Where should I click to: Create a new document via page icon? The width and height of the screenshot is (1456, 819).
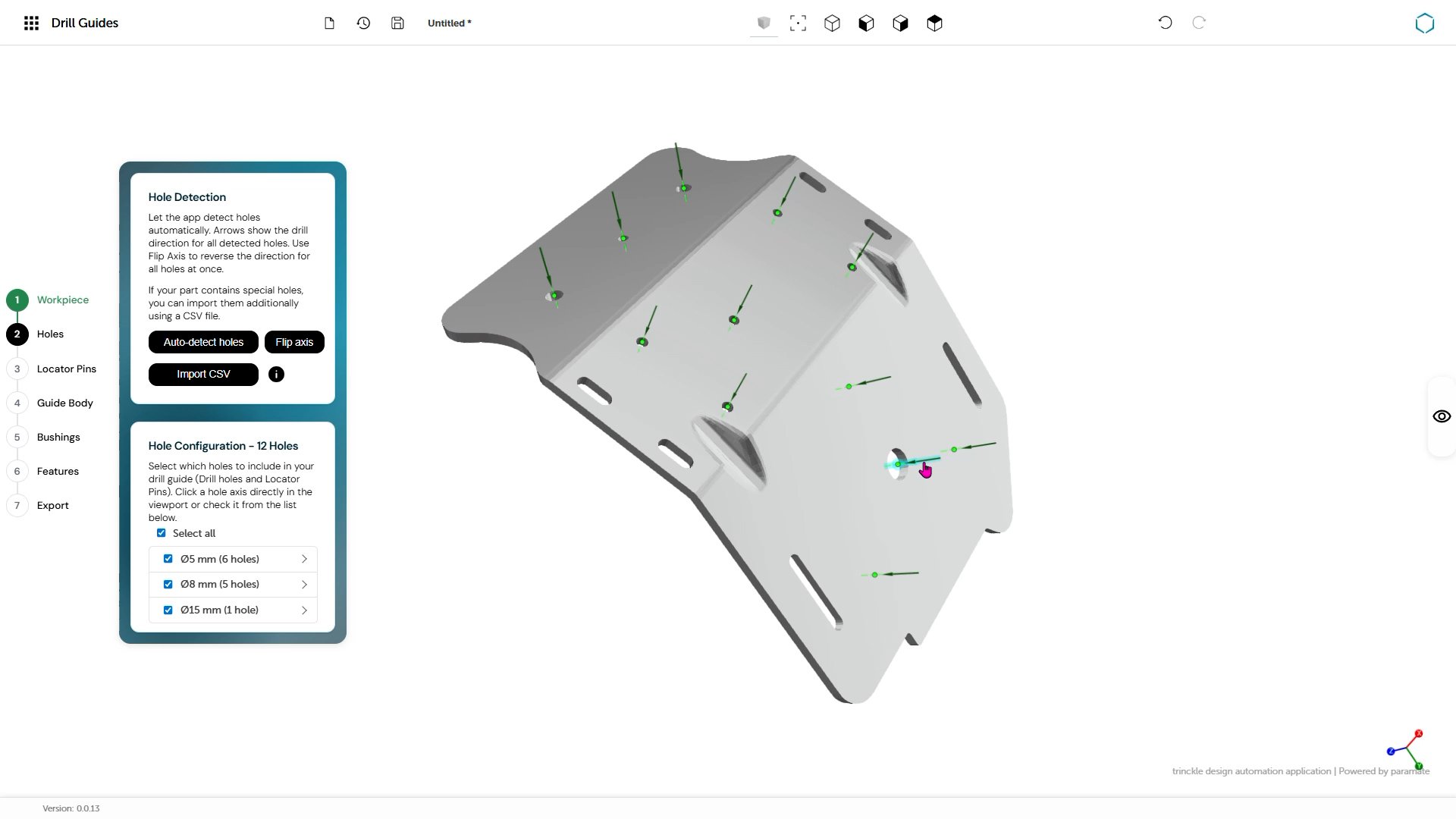coord(329,24)
